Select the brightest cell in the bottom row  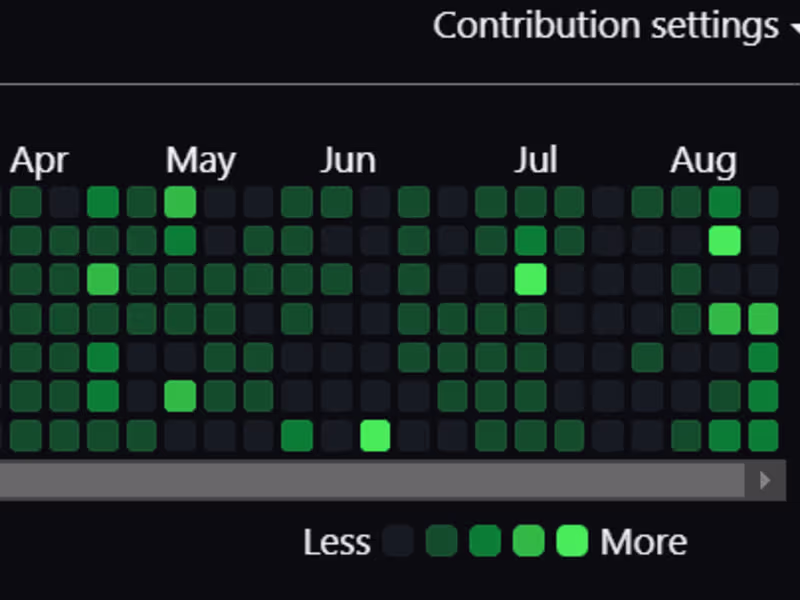(x=375, y=436)
